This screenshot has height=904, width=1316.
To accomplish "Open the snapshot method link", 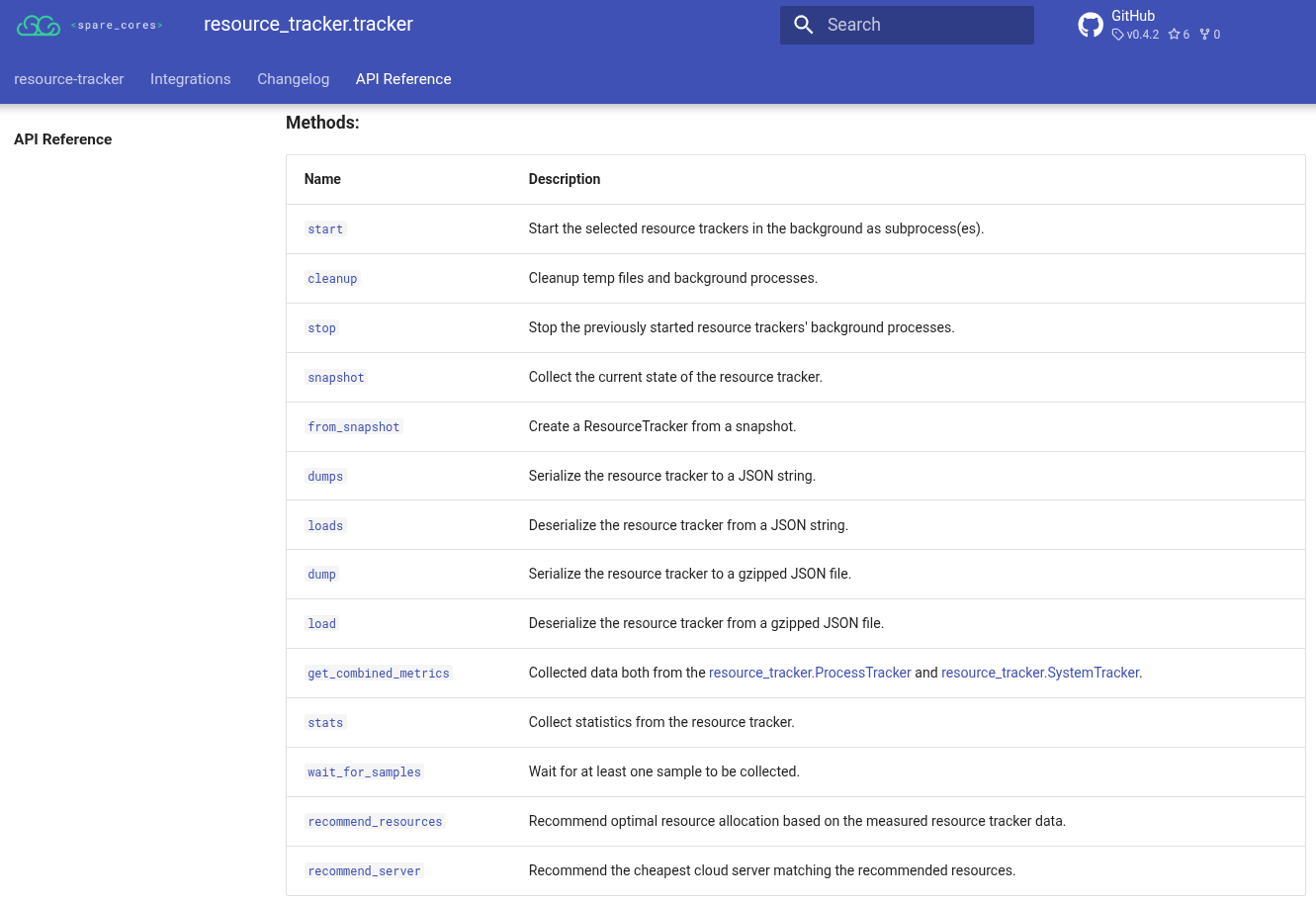I will [336, 378].
